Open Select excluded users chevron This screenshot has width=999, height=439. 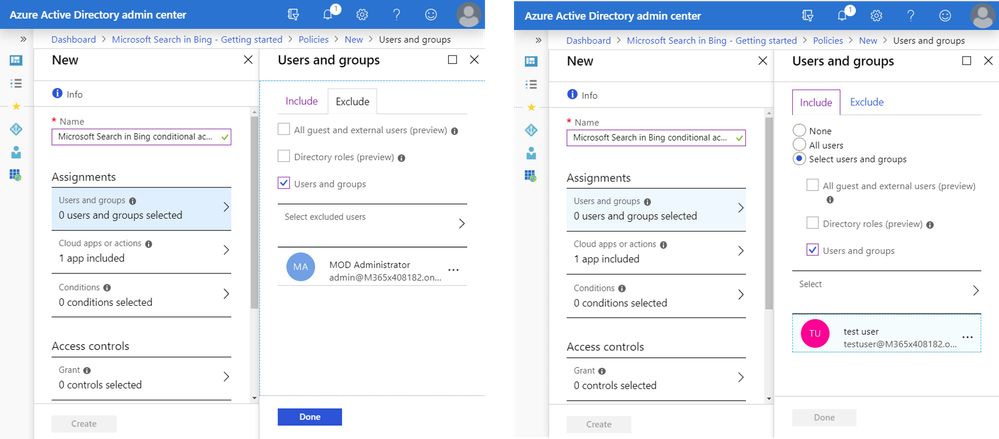[x=462, y=224]
